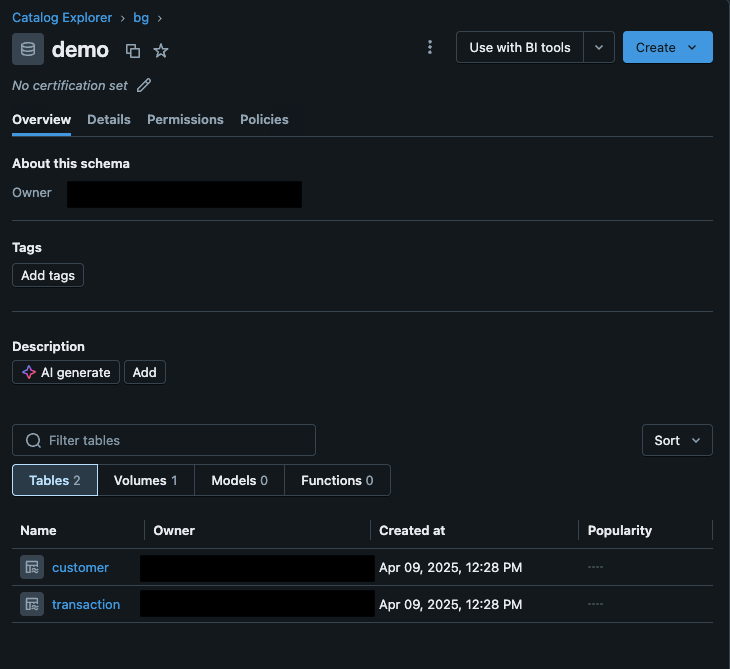Expand the Use with BI tools arrow
The height and width of the screenshot is (669, 730).
click(x=599, y=47)
